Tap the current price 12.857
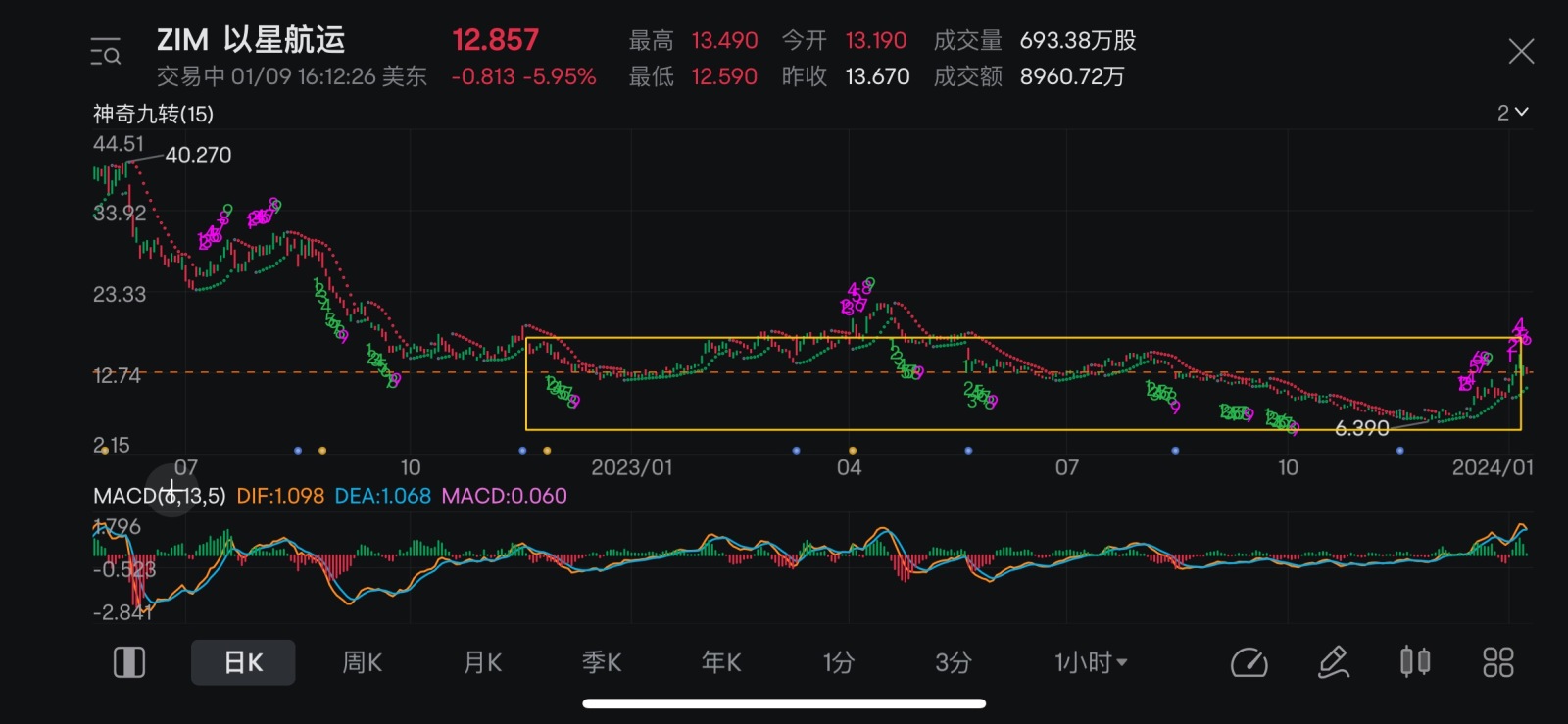Viewport: 1568px width, 724px height. [495, 40]
